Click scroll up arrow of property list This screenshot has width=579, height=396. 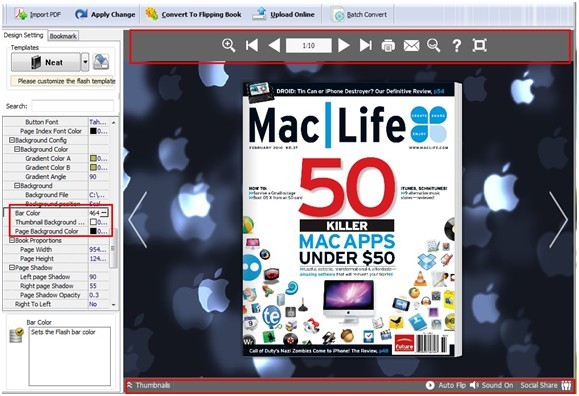coord(114,122)
